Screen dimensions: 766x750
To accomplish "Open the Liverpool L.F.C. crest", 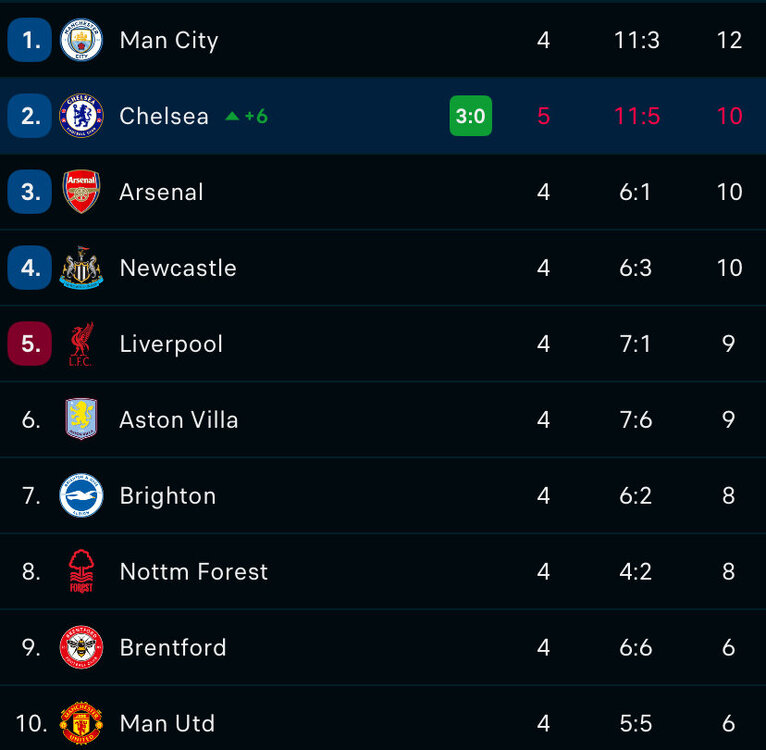I will 81,343.
